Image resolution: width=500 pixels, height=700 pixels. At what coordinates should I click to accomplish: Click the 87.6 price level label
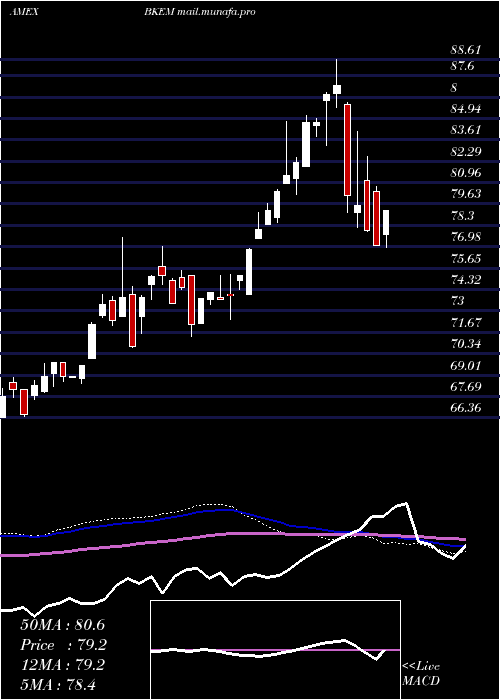click(x=462, y=66)
